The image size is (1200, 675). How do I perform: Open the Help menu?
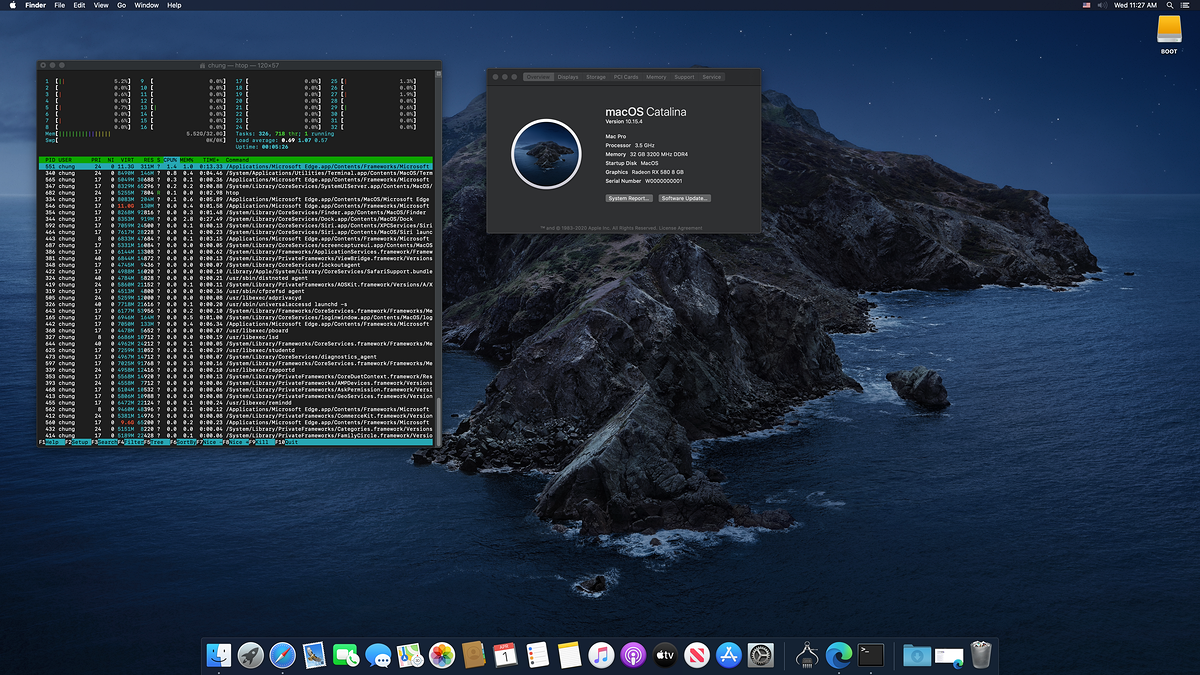coord(174,5)
